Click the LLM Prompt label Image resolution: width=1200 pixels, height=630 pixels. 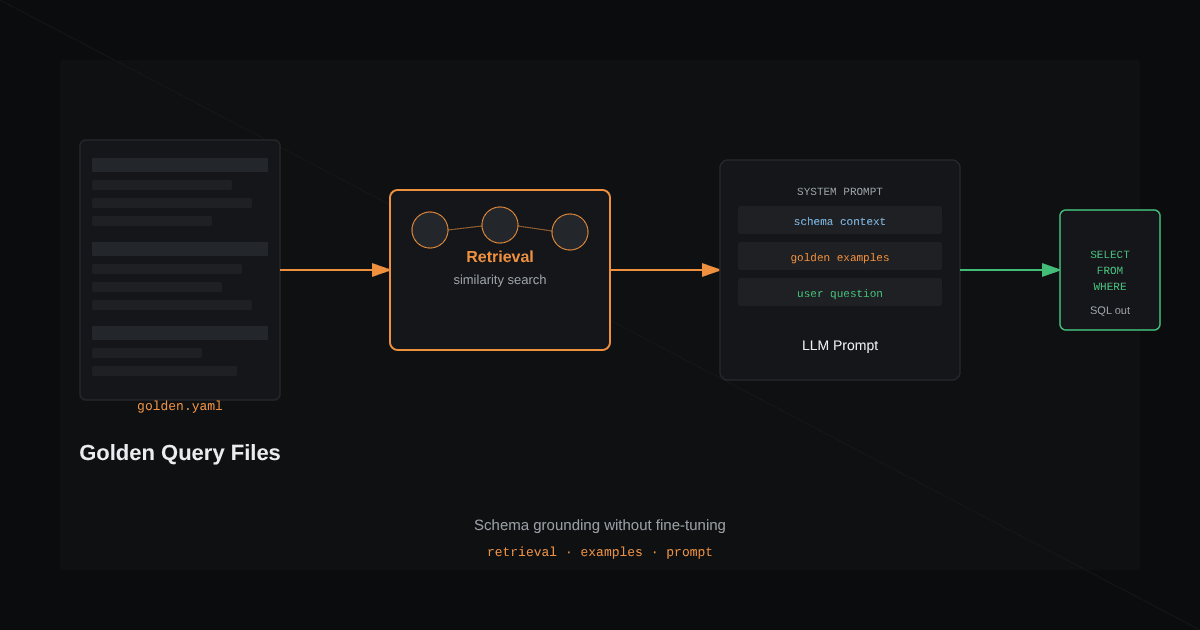pos(840,345)
